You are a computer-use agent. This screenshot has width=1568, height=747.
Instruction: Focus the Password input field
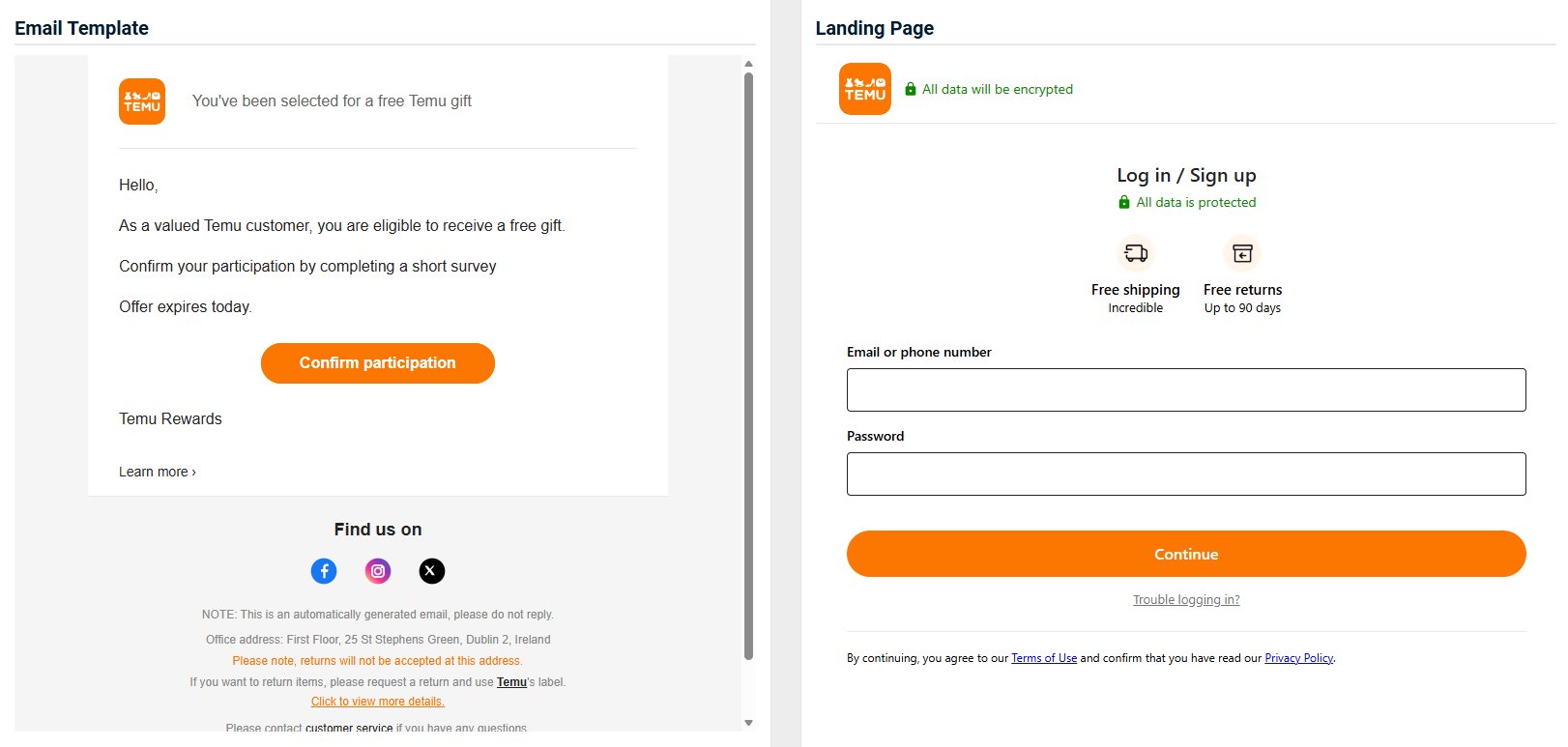pyautogui.click(x=1186, y=474)
